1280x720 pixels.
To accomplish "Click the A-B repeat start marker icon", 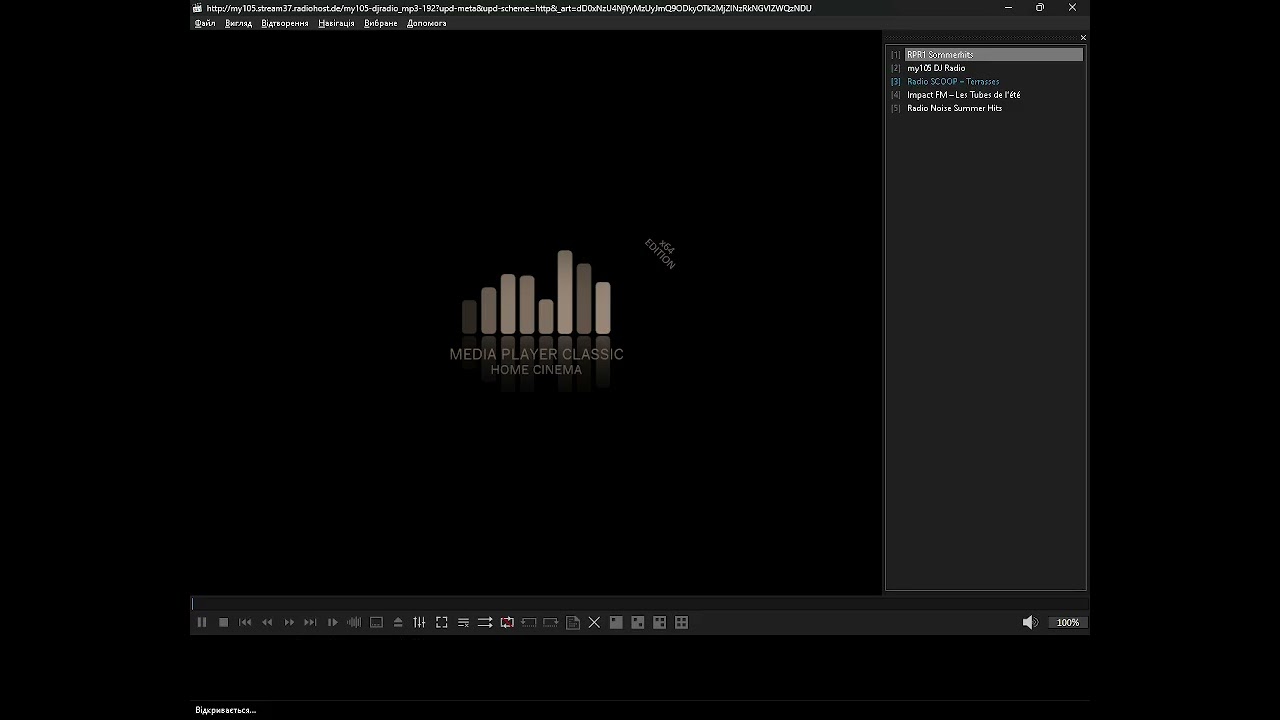I will [529, 622].
